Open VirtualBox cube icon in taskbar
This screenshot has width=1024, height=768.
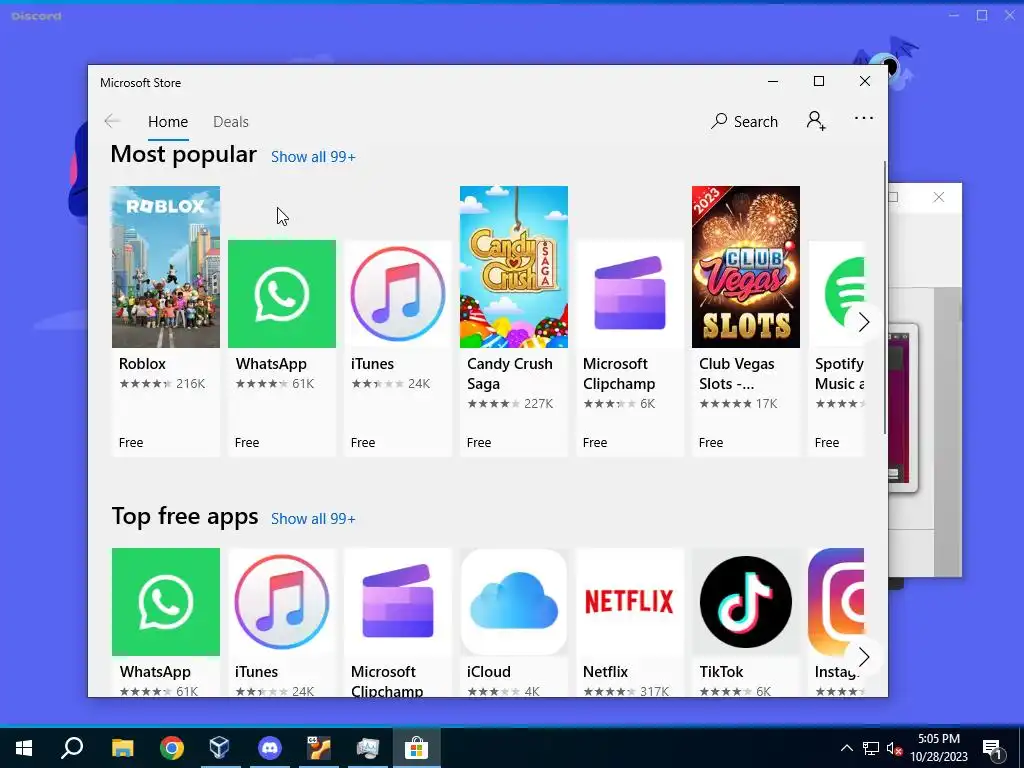tap(220, 748)
